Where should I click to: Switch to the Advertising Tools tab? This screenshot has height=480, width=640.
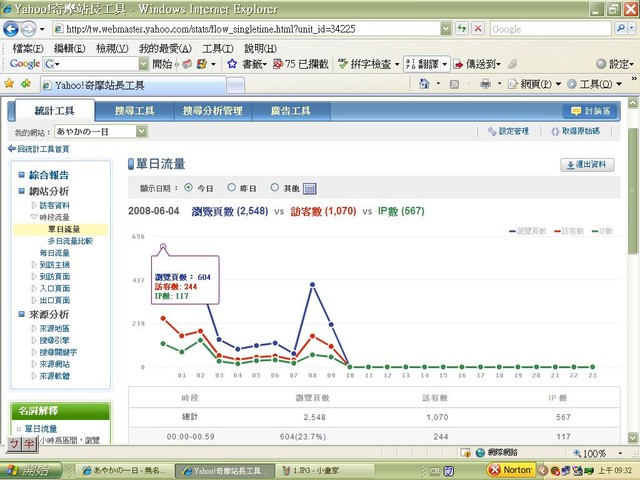tap(291, 111)
